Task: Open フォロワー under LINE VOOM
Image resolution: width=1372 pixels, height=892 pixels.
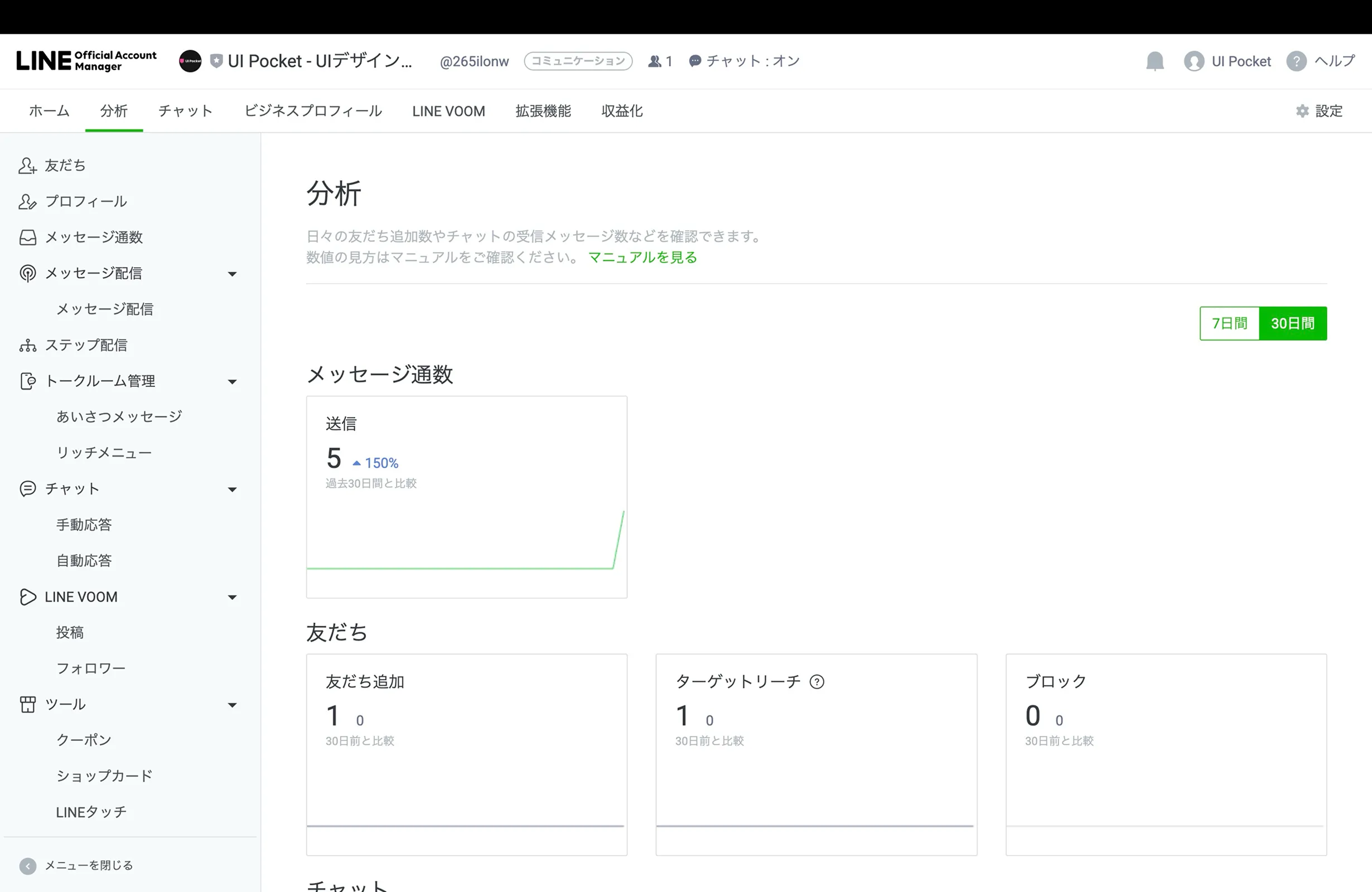Action: point(90,668)
